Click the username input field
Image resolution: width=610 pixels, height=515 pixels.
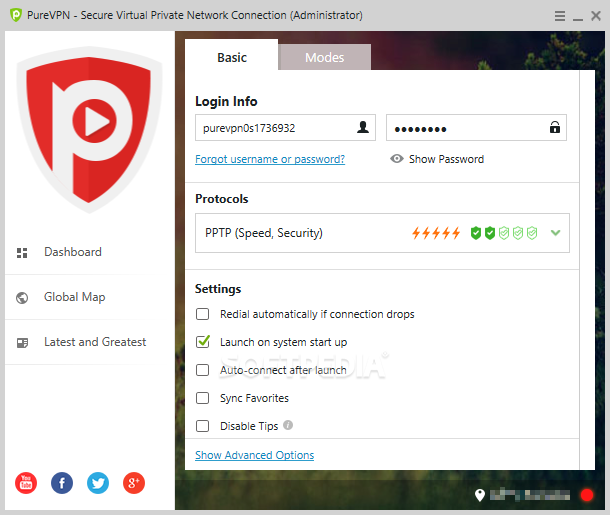pyautogui.click(x=285, y=128)
